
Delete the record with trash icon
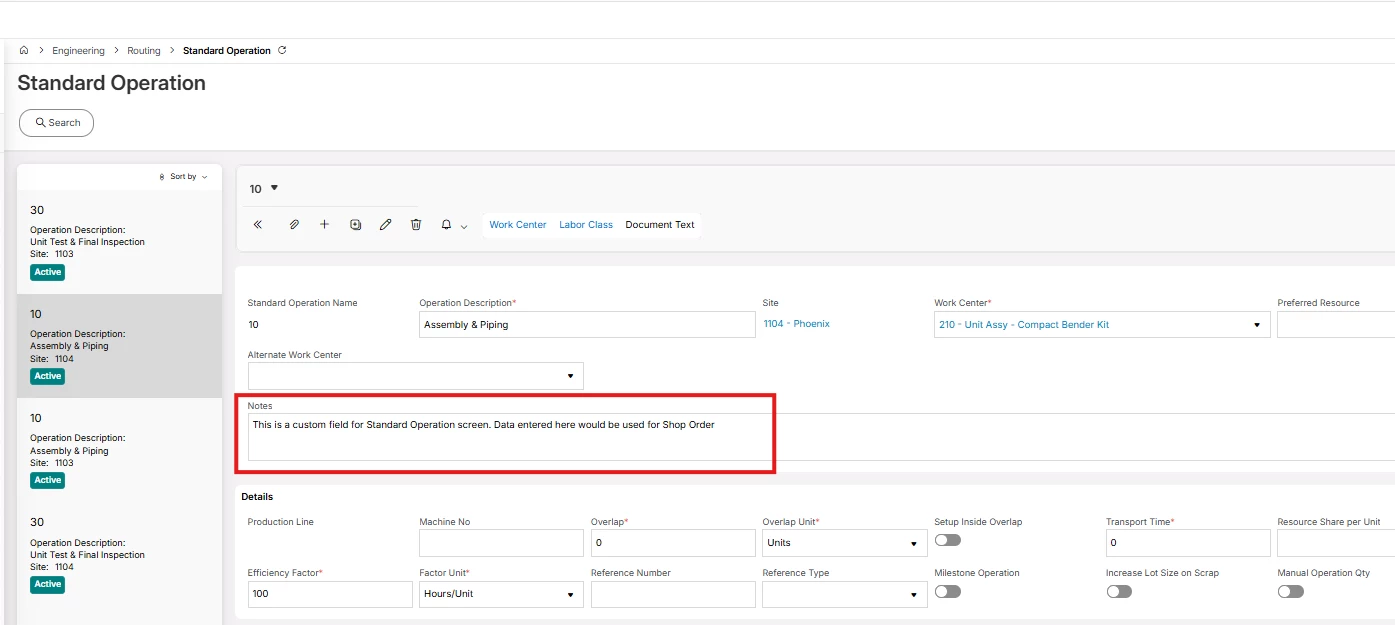[416, 225]
